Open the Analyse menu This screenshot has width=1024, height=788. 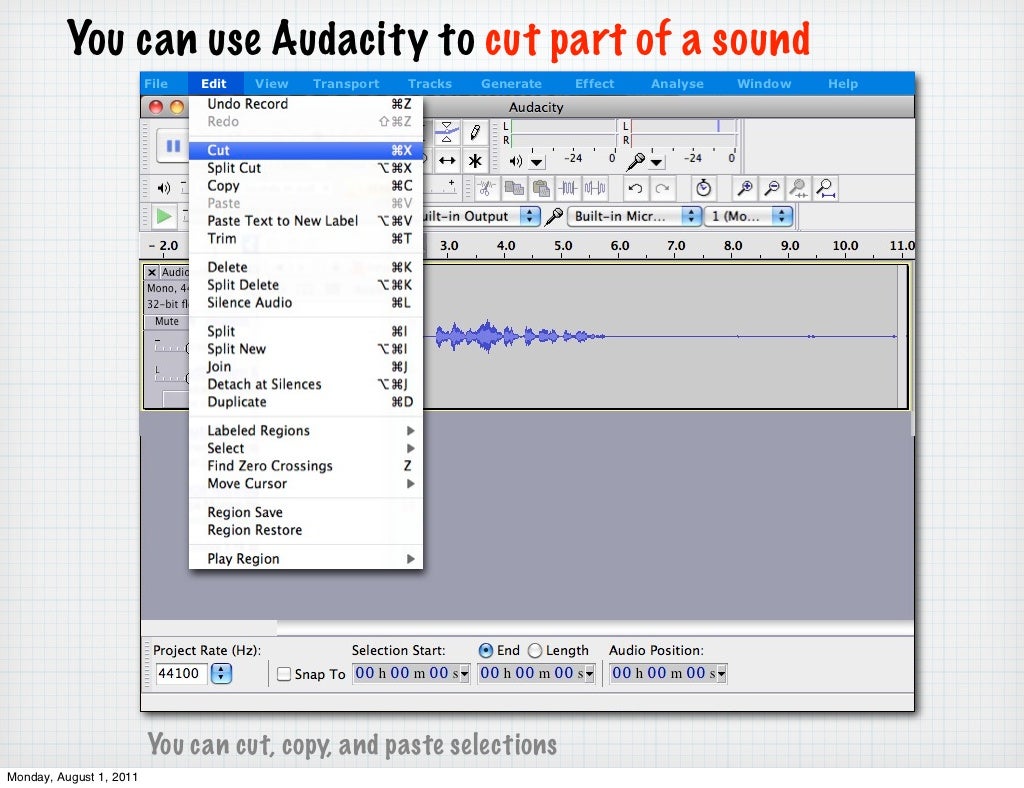pyautogui.click(x=677, y=84)
